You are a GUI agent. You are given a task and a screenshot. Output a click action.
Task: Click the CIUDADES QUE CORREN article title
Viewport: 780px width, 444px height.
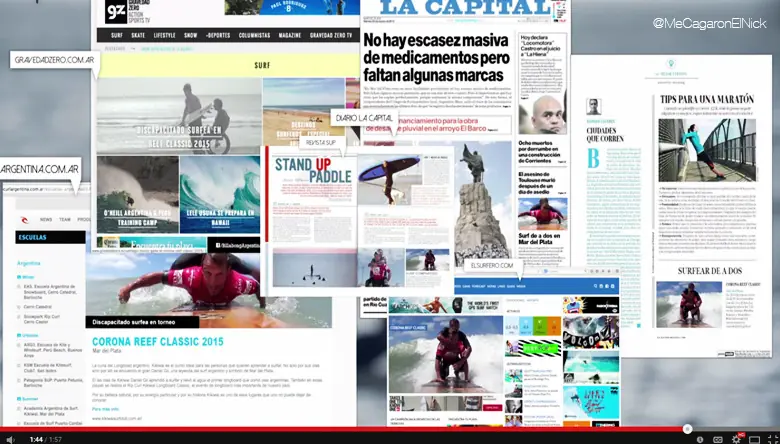pos(604,135)
